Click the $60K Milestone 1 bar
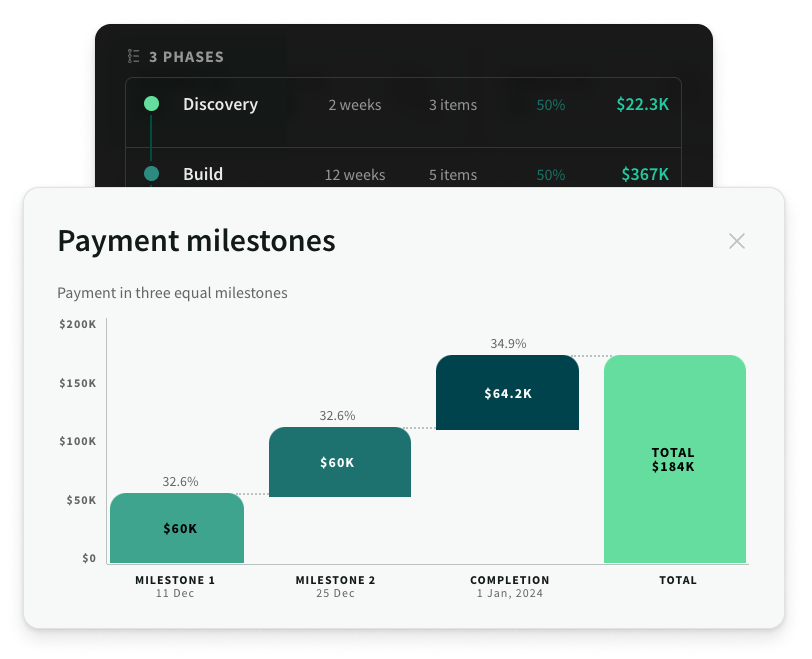812x659 pixels. click(177, 528)
